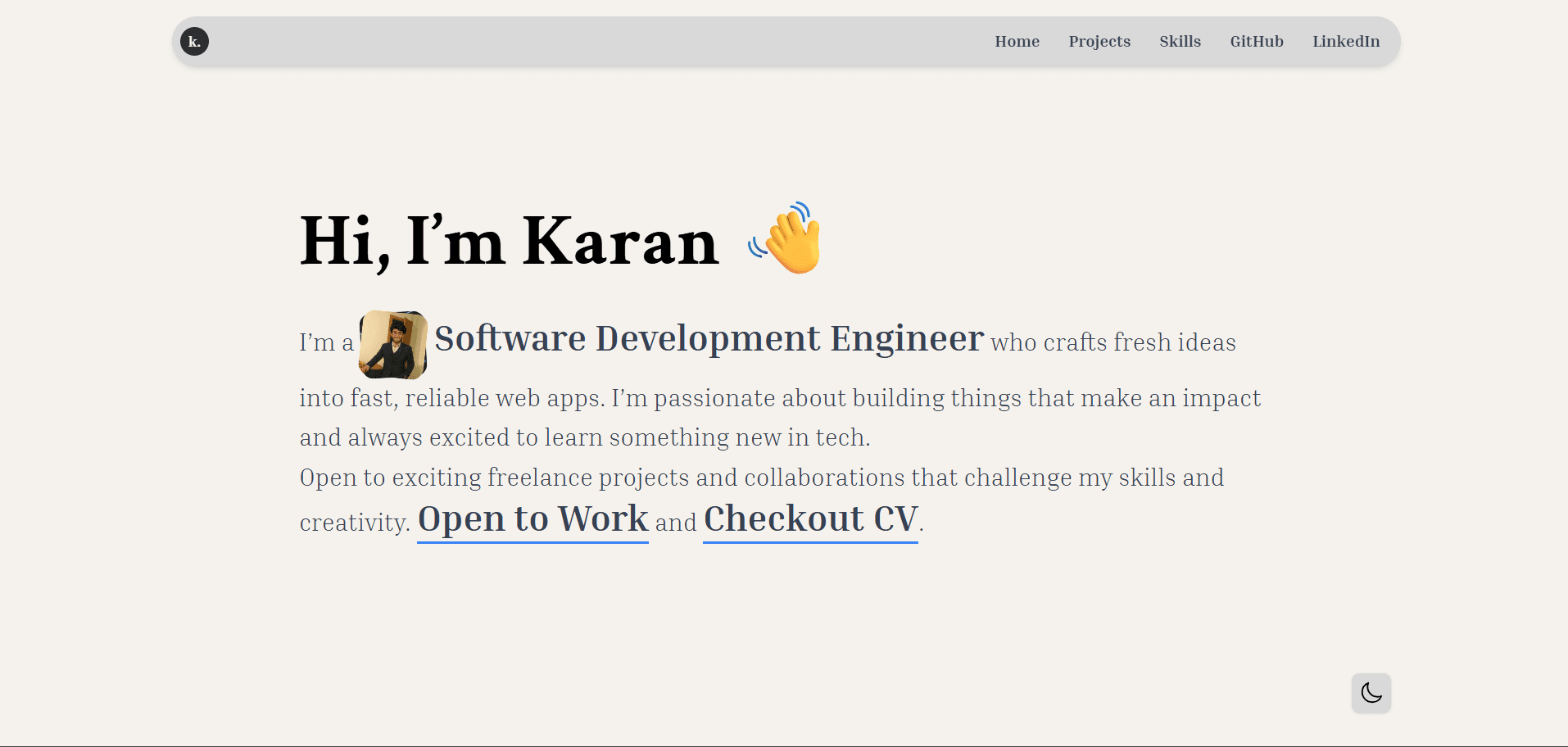Open the "Checkout CV" link
The width and height of the screenshot is (1568, 747).
[x=810, y=519]
